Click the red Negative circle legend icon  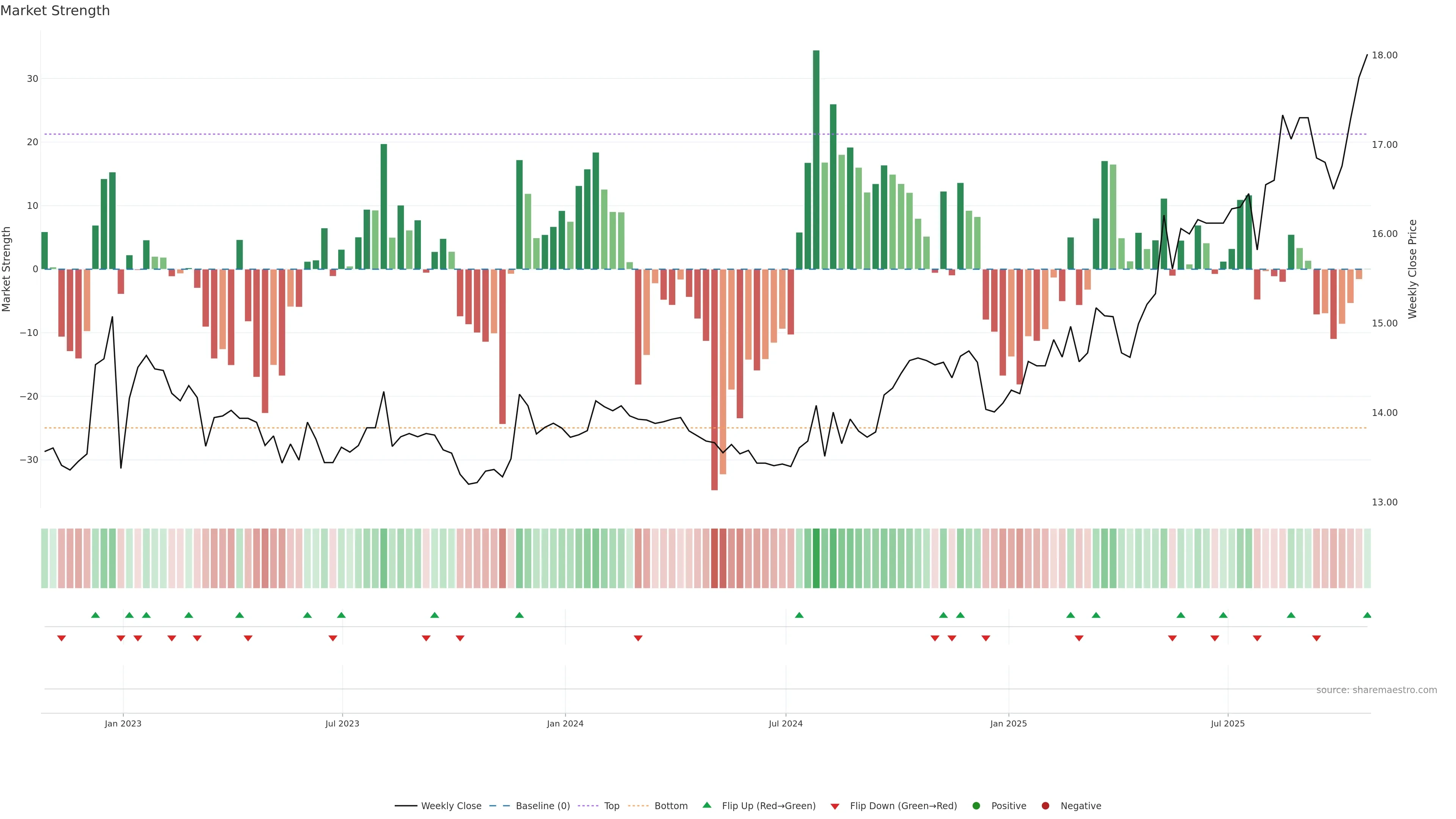tap(1045, 805)
